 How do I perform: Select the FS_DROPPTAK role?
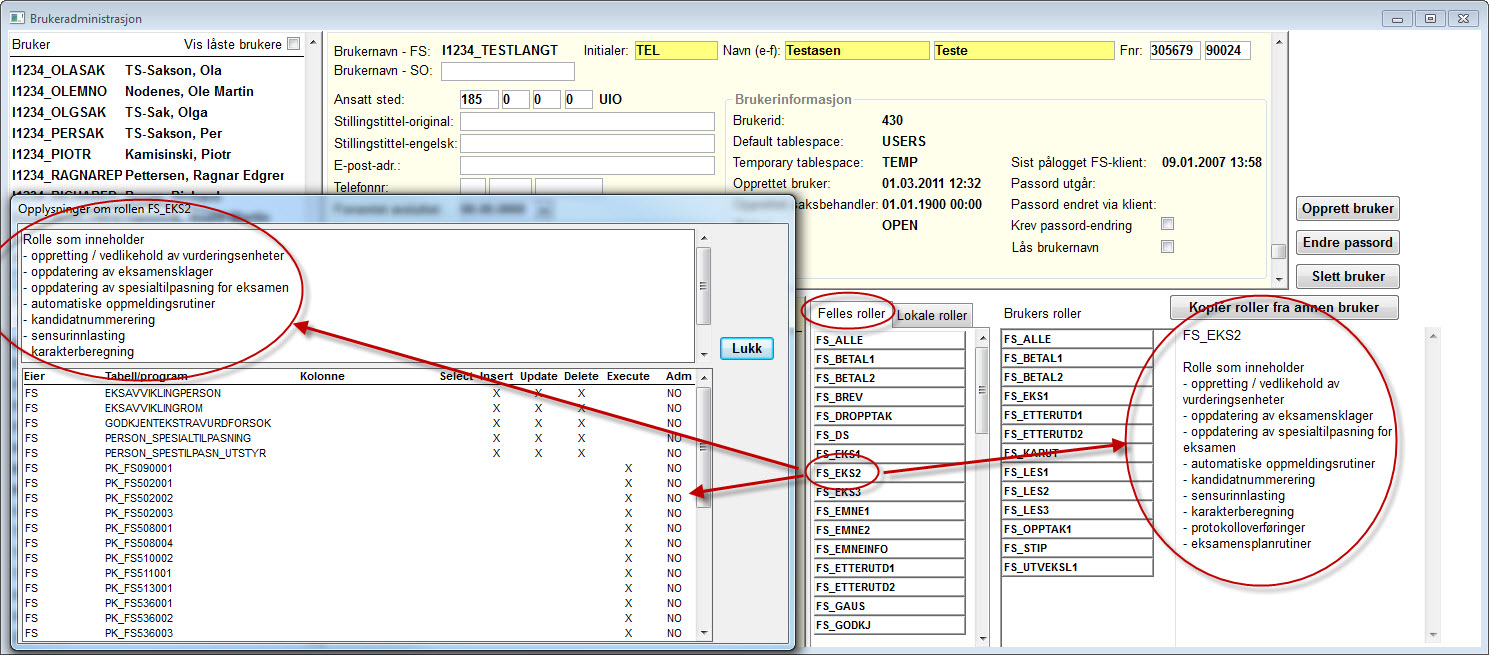point(889,416)
